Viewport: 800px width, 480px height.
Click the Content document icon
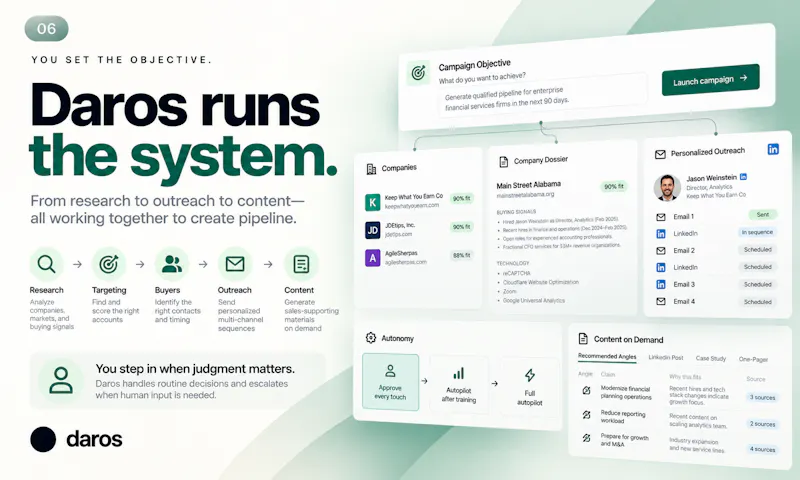point(301,264)
